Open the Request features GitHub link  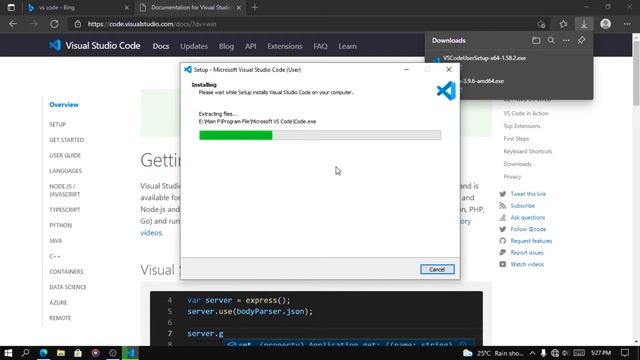531,241
